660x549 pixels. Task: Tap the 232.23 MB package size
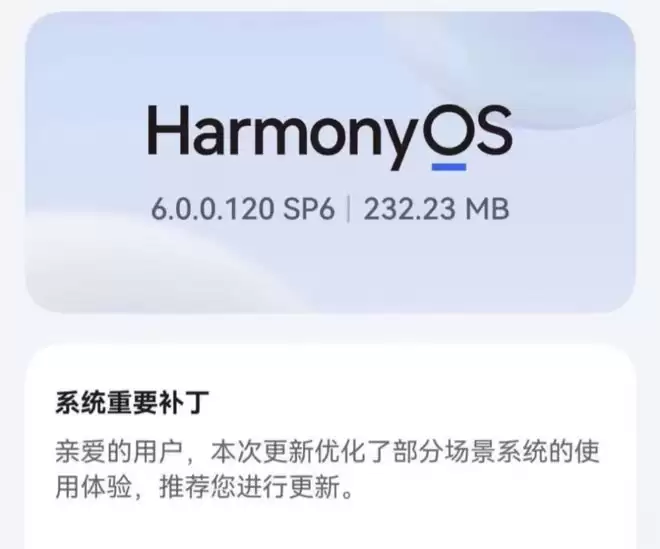[x=436, y=208]
